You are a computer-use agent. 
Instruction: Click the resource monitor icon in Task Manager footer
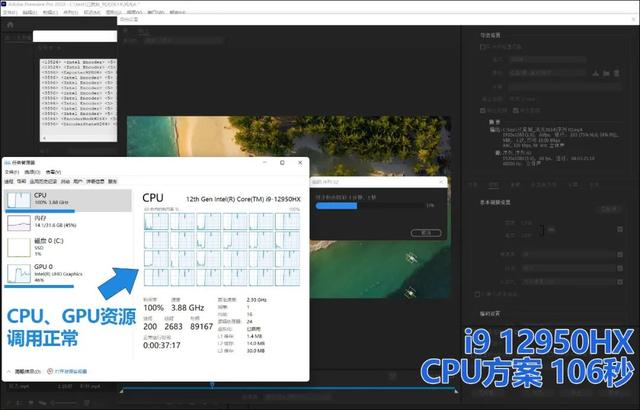coord(50,371)
